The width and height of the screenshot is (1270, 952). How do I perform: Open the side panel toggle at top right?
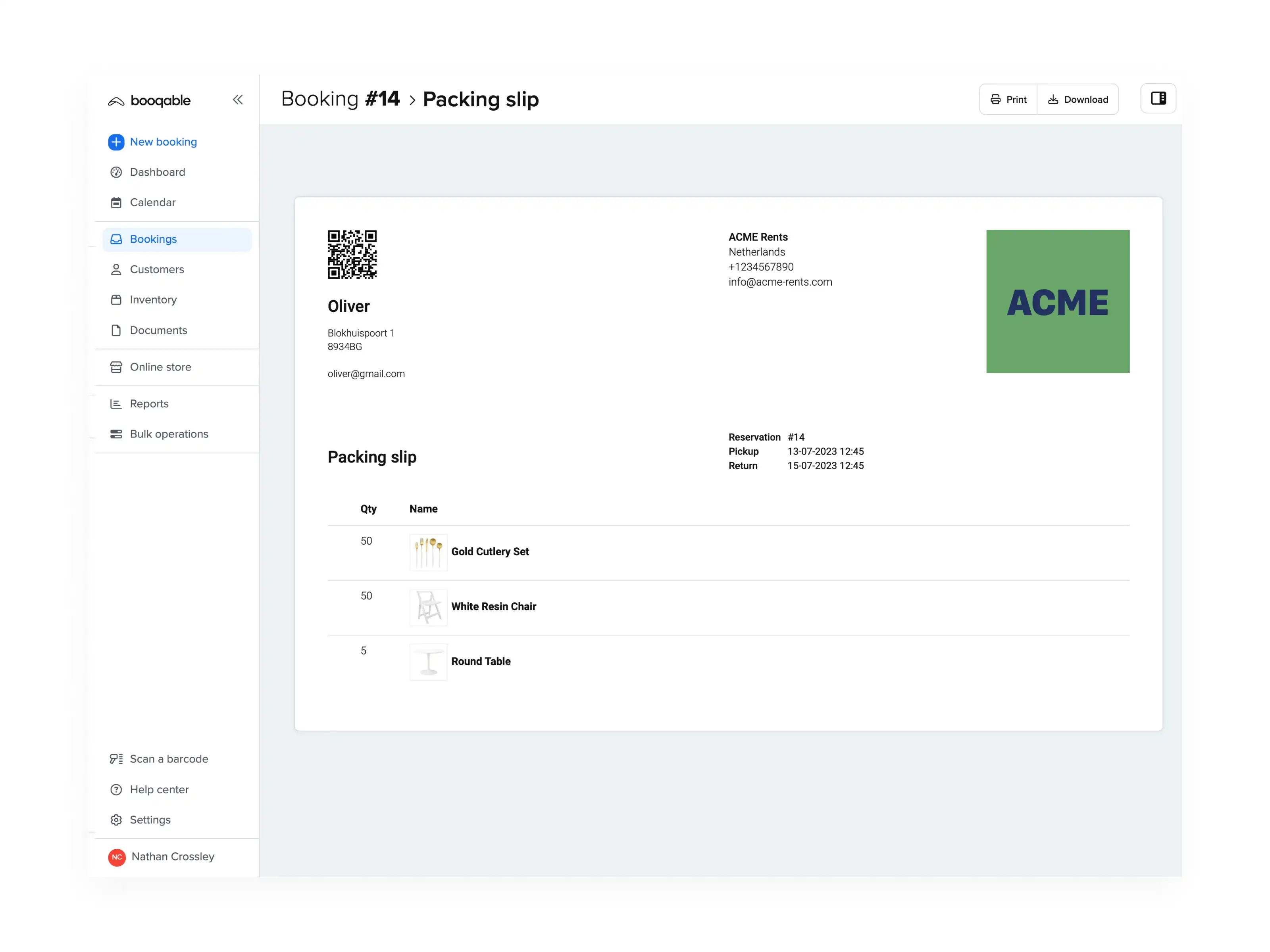[x=1158, y=98]
